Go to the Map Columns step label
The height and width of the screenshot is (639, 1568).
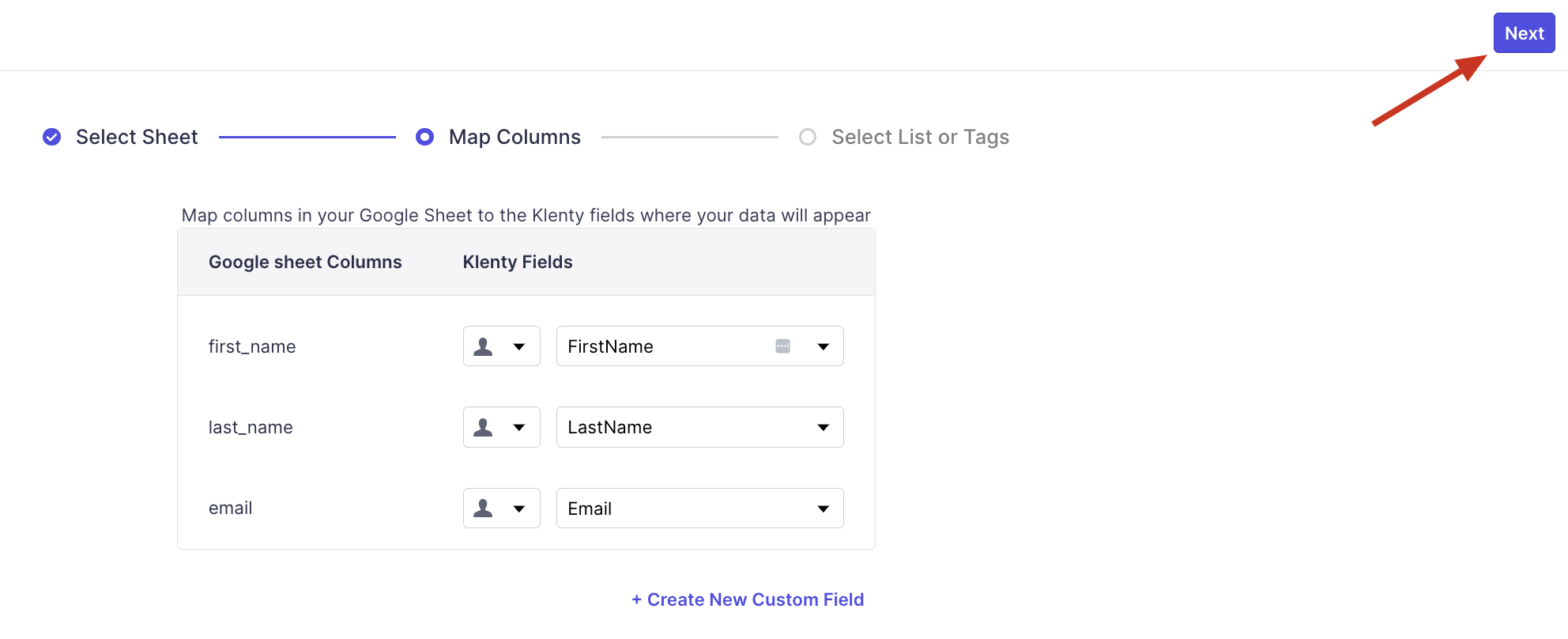tap(514, 137)
